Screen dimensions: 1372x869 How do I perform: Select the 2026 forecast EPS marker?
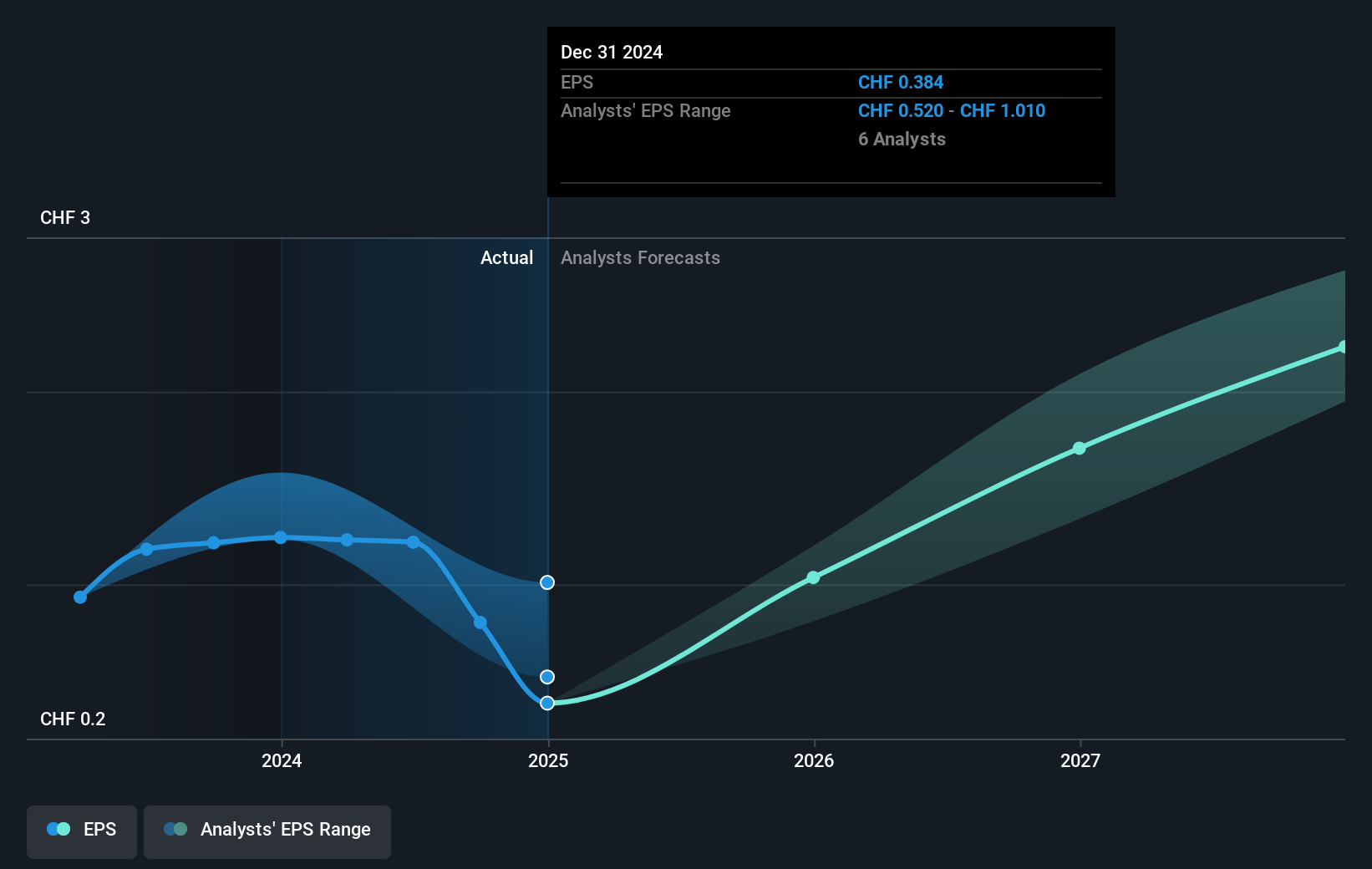[x=812, y=577]
